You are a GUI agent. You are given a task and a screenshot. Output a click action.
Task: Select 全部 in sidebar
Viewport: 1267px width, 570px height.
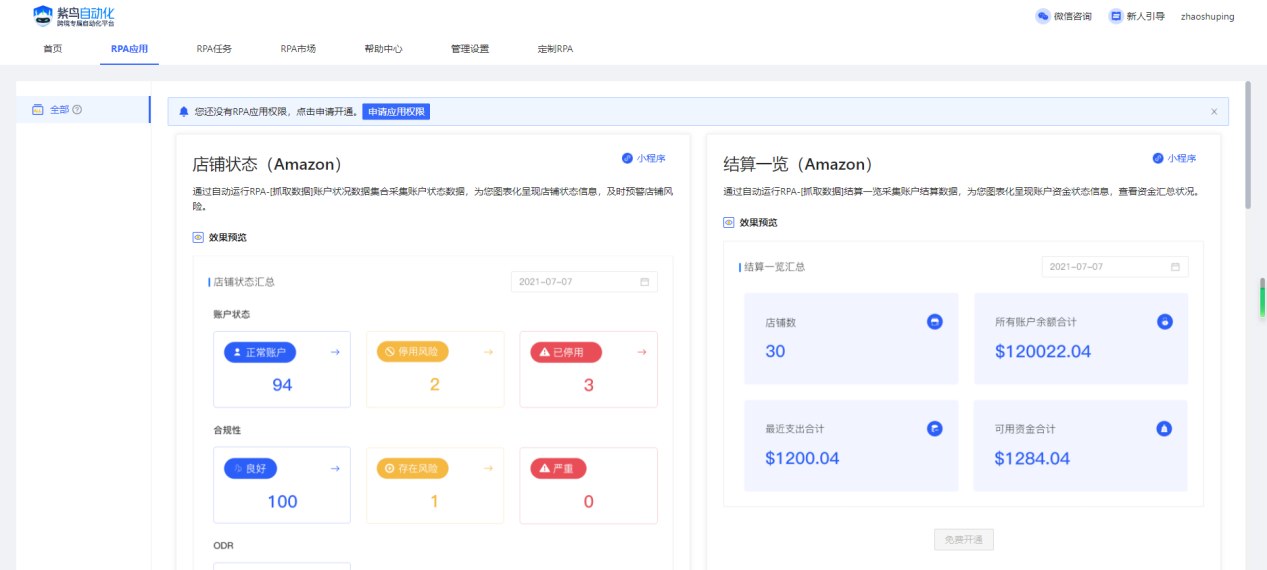tap(83, 110)
